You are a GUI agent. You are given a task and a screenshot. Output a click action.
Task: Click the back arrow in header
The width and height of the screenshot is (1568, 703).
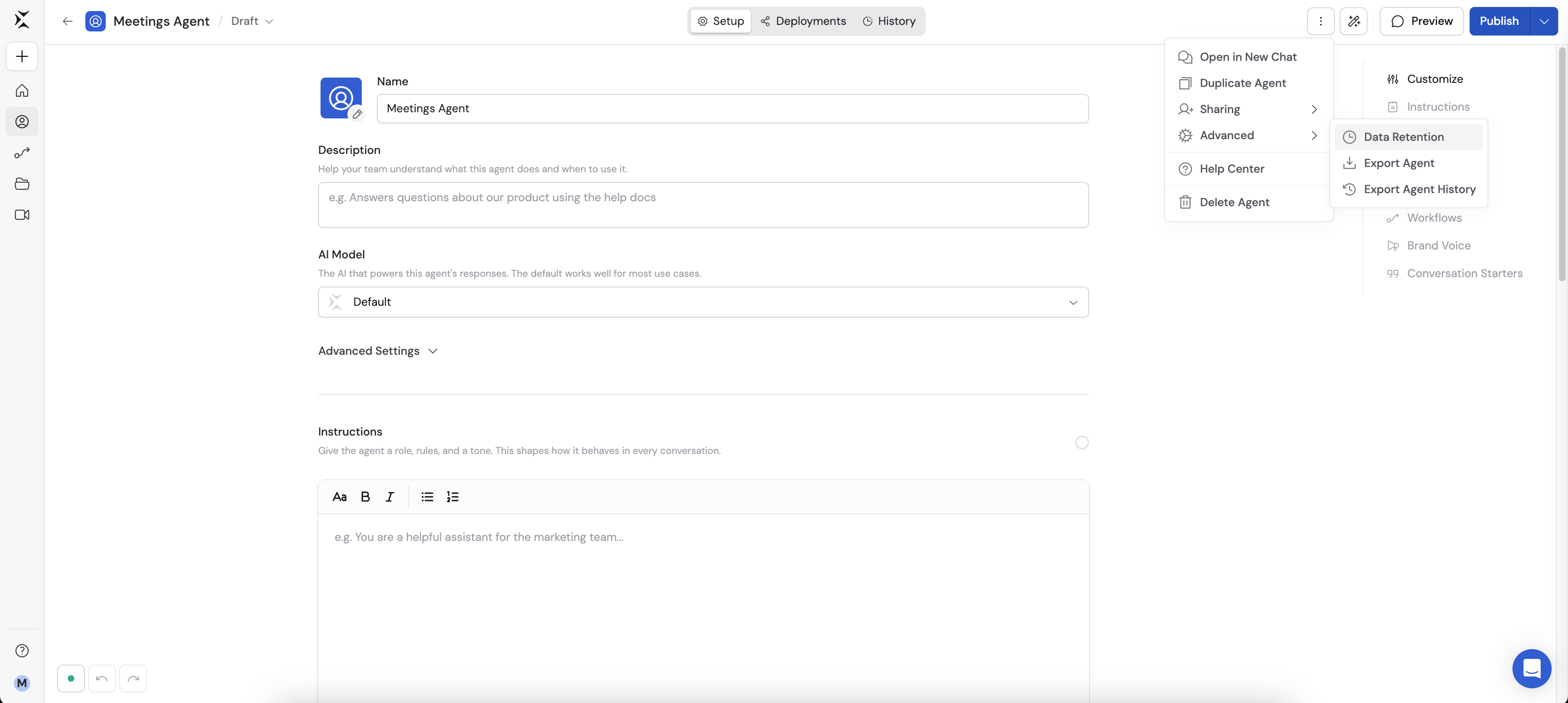pos(67,21)
